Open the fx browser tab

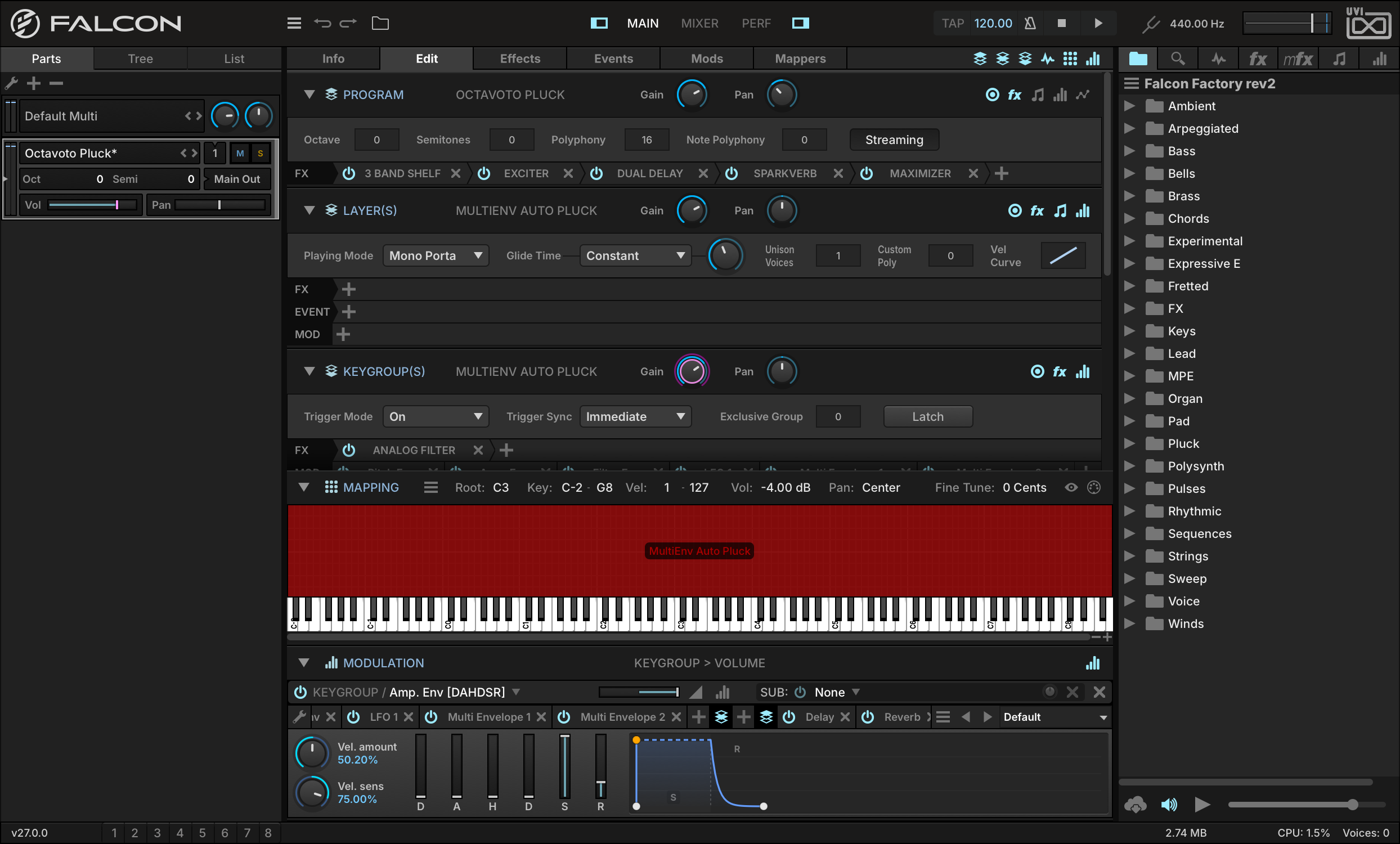coord(1258,59)
